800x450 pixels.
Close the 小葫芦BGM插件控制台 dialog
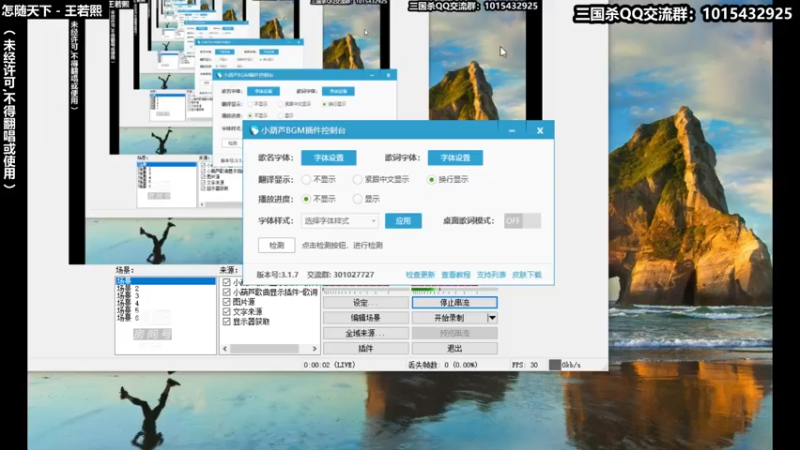coord(540,131)
